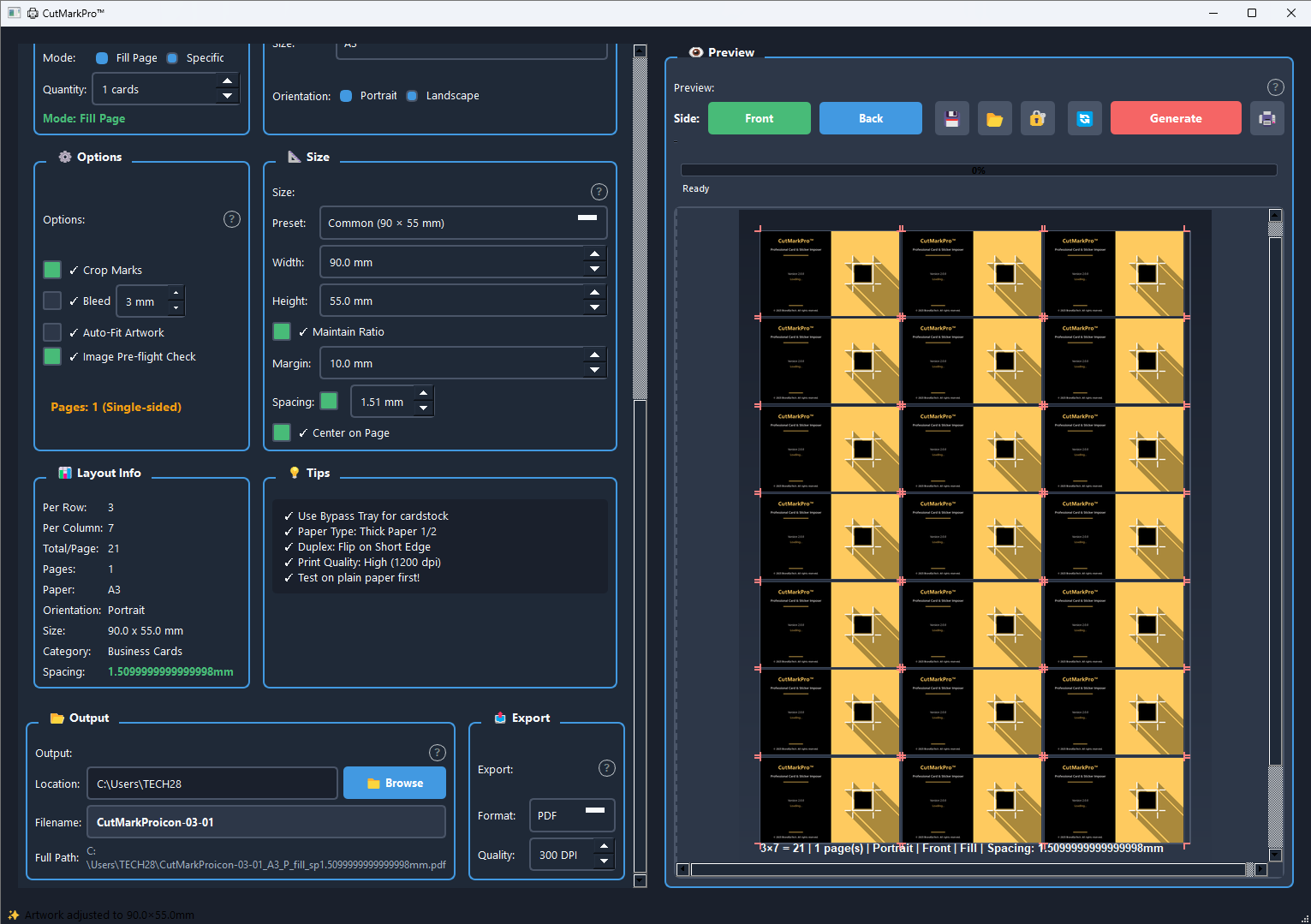Click the red Generate button

tap(1175, 118)
